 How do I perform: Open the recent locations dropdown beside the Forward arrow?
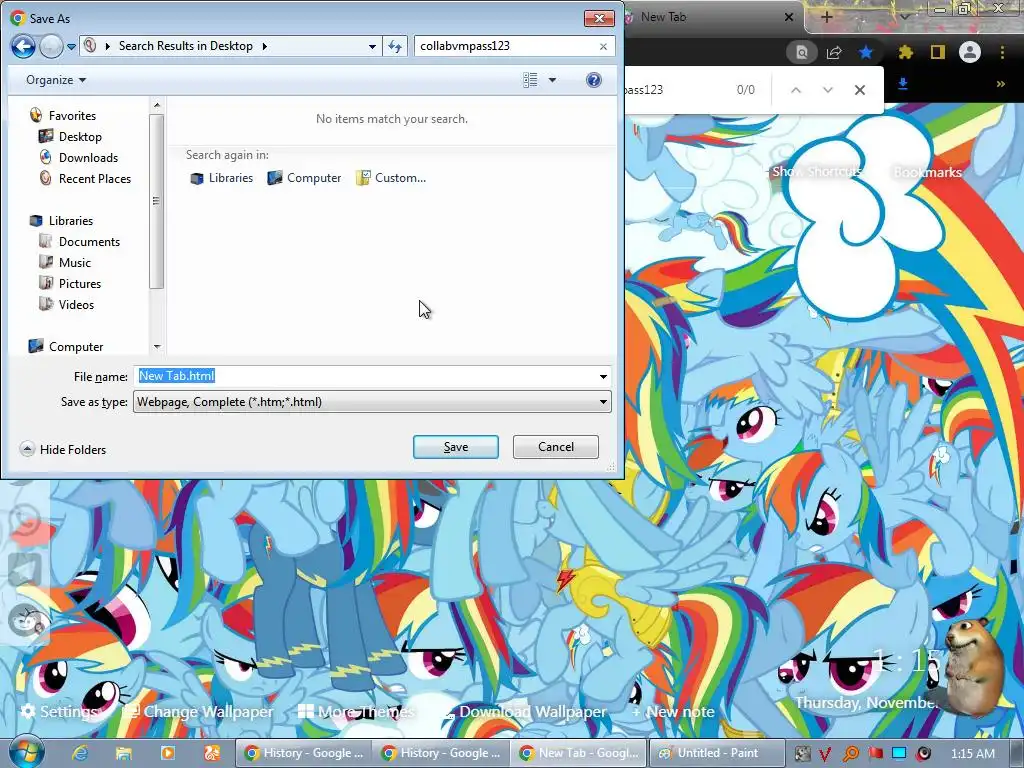tap(72, 47)
